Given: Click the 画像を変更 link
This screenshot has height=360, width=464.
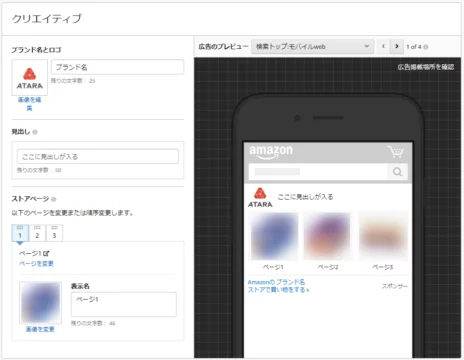Looking at the screenshot, I should pyautogui.click(x=40, y=329).
